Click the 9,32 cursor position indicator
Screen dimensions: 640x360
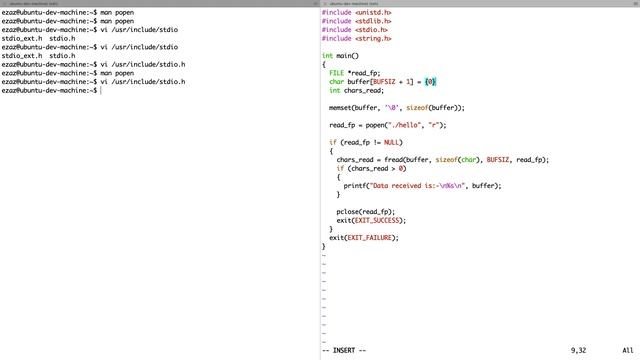click(578, 350)
